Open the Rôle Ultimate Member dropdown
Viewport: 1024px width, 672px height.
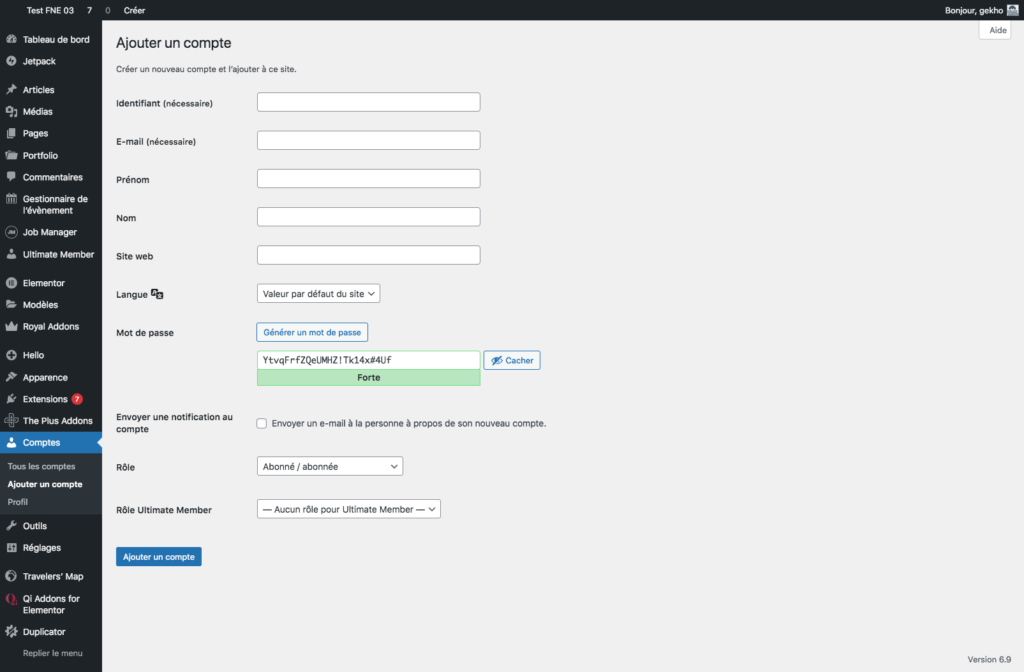pyautogui.click(x=348, y=509)
